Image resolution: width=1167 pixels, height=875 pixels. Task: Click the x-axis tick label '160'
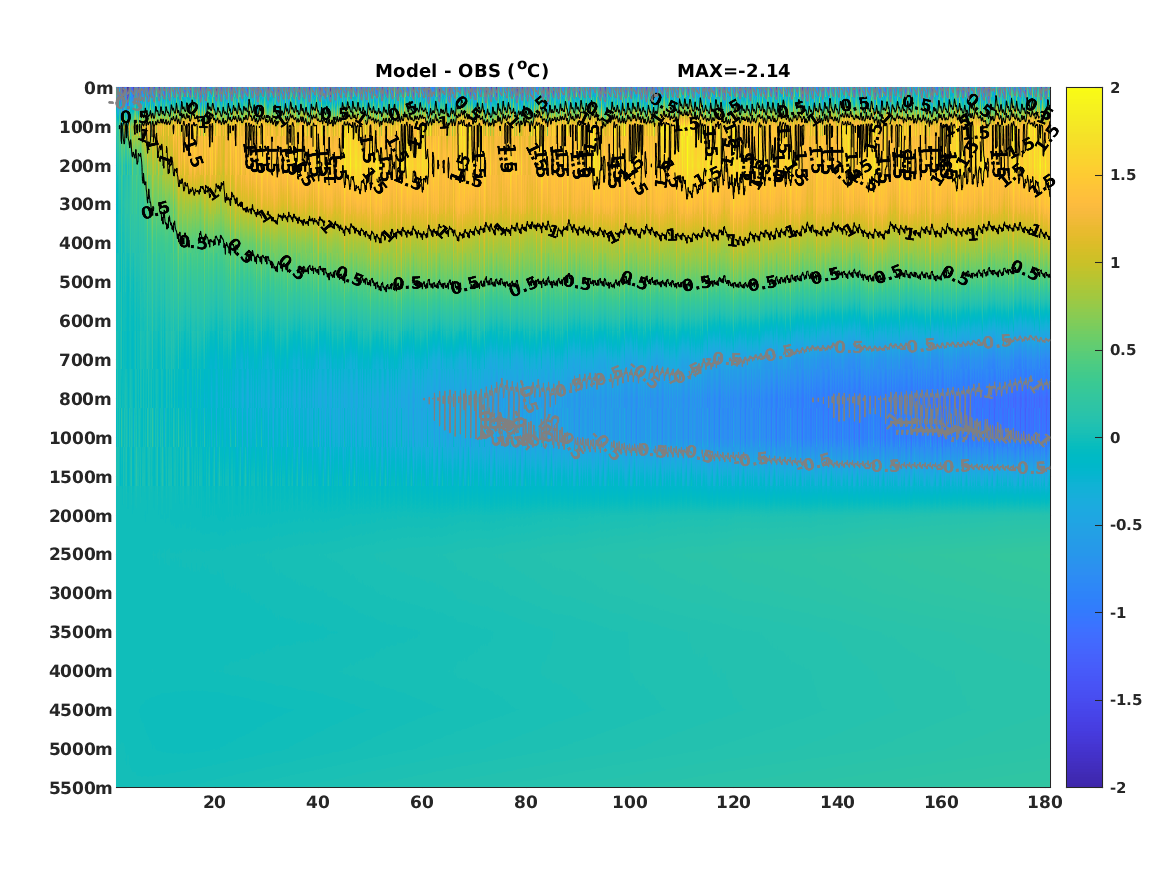[x=941, y=802]
